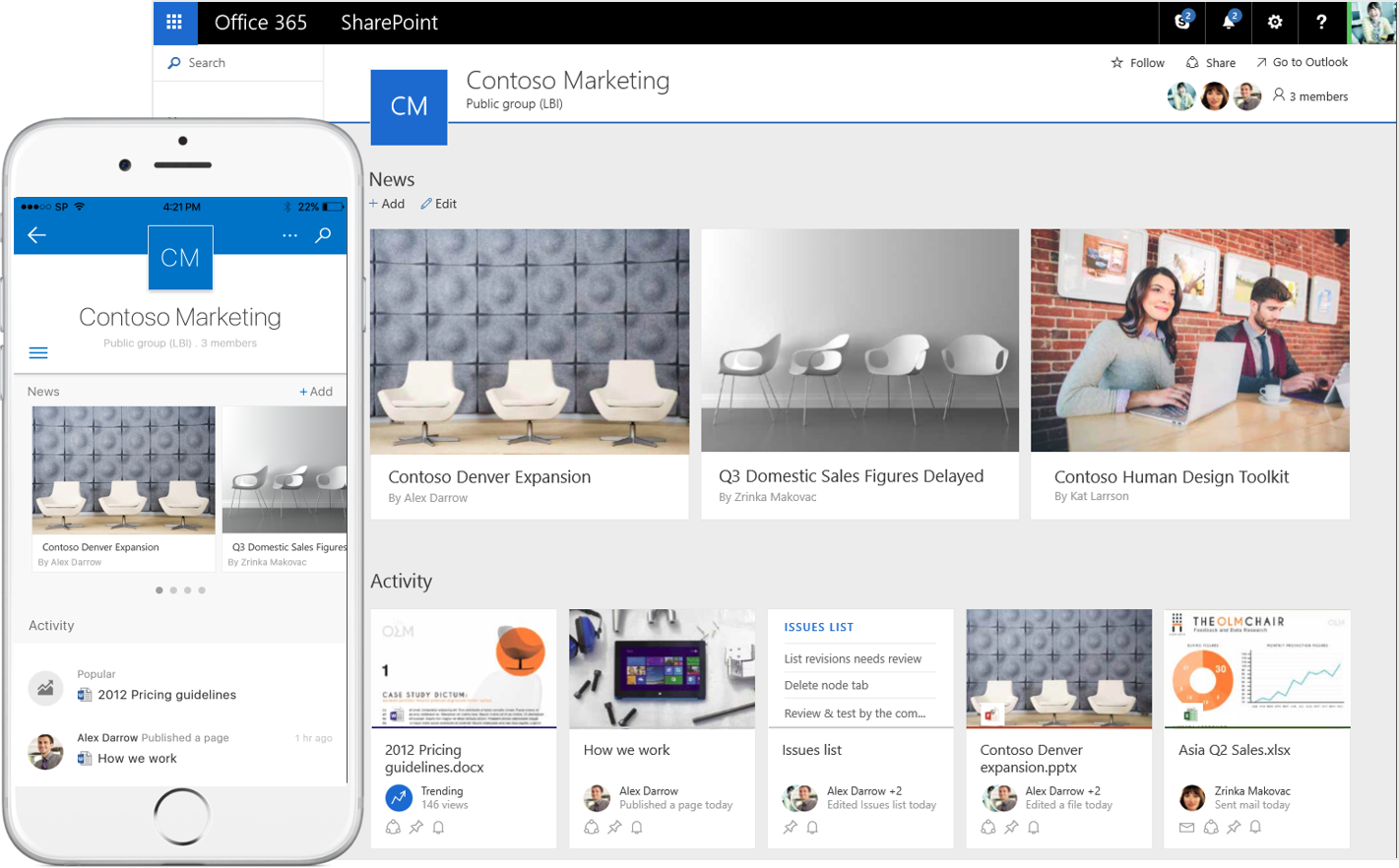1399x868 pixels.
Task: Open How we work activity card
Action: (x=662, y=728)
